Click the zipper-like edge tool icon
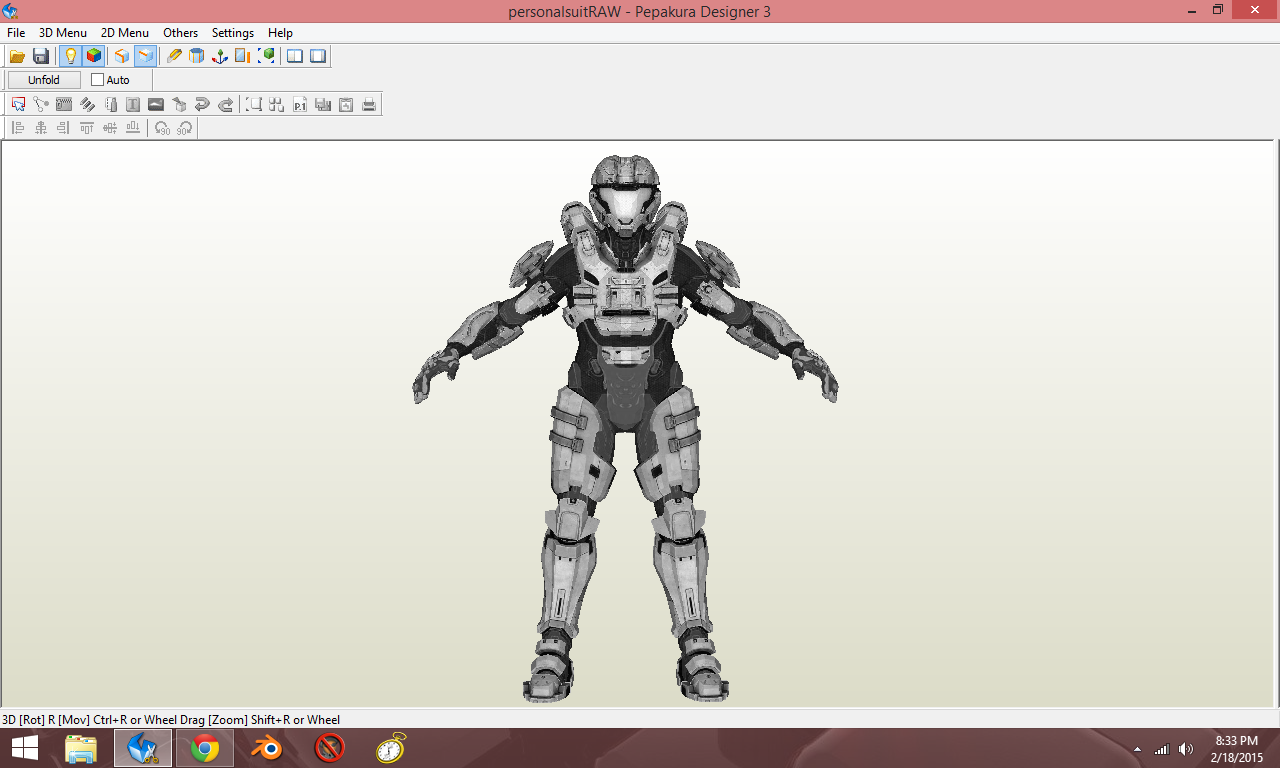This screenshot has width=1280, height=768. pyautogui.click(x=64, y=104)
